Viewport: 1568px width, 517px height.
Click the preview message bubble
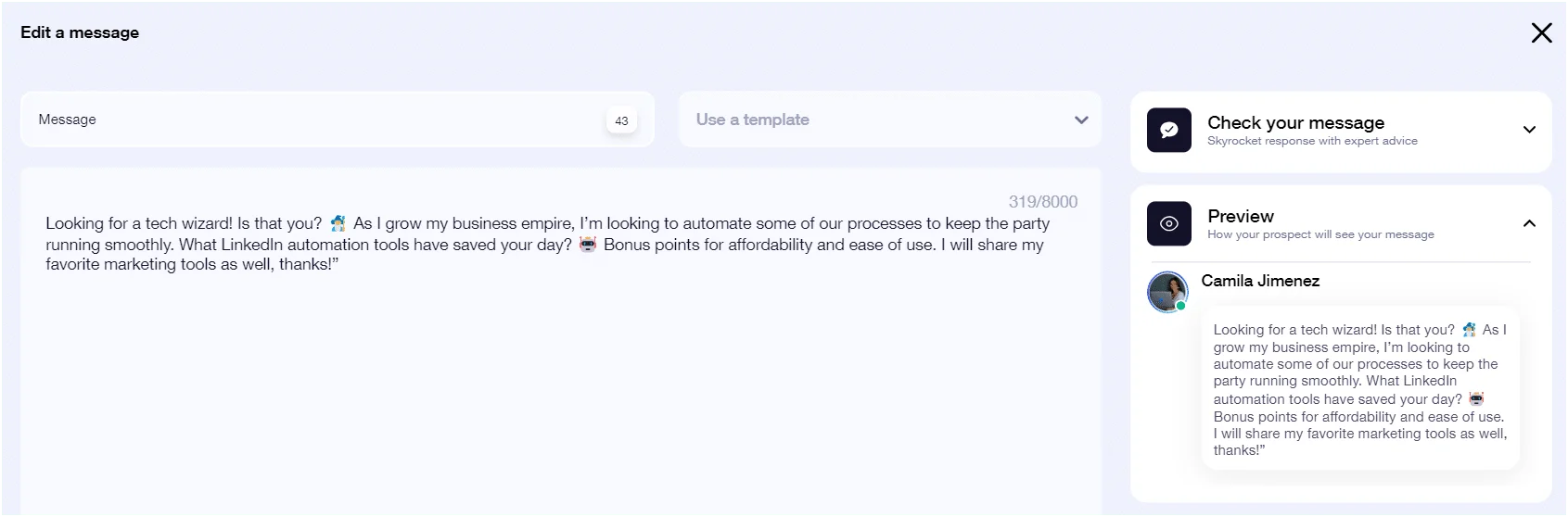click(1360, 389)
